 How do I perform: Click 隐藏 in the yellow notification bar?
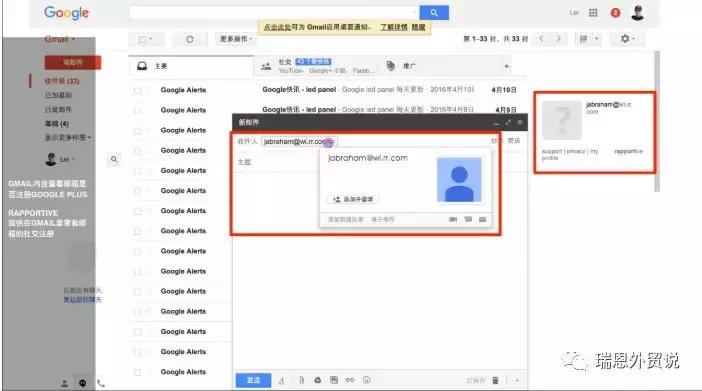click(x=418, y=27)
